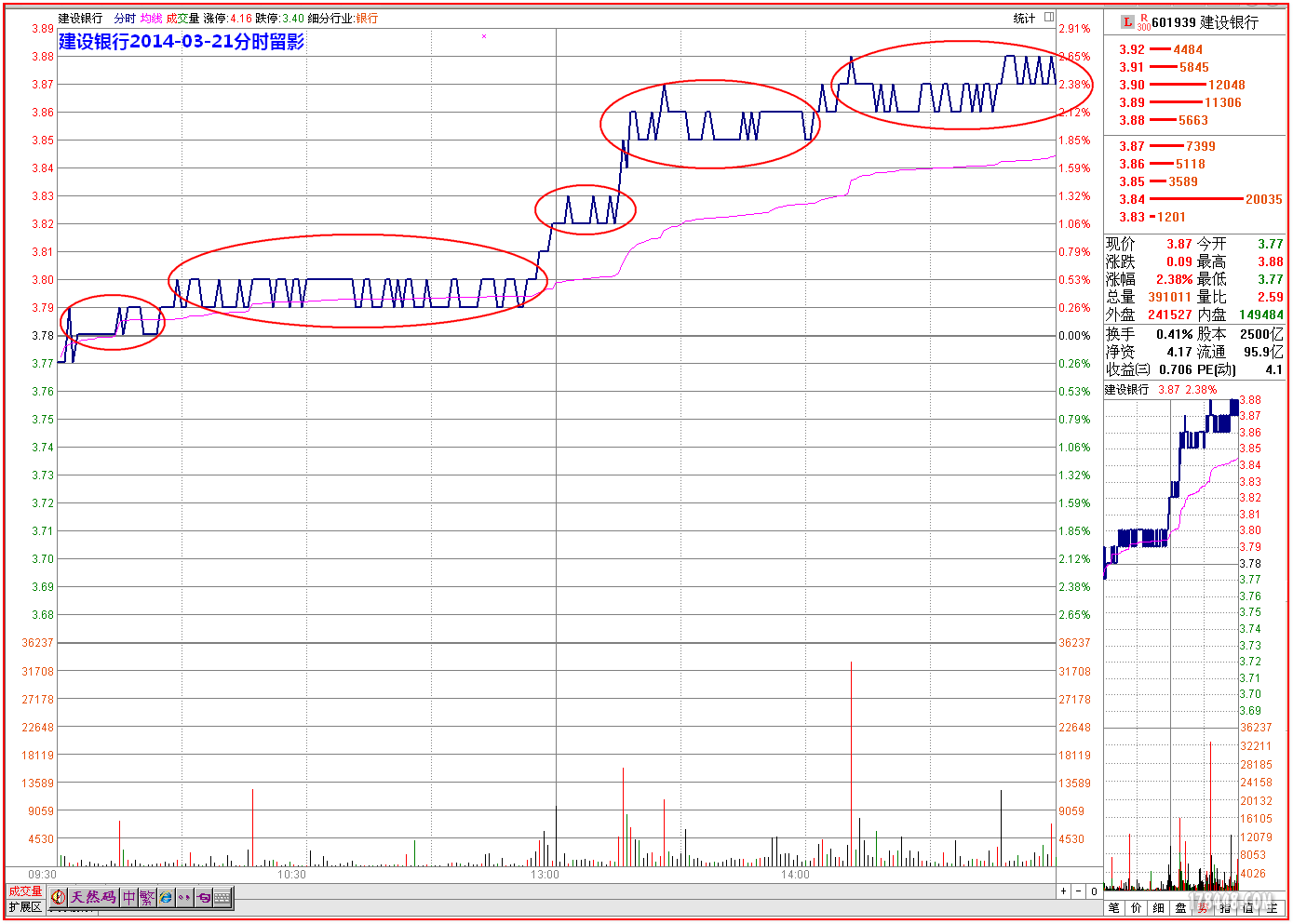This screenshot has height=924, width=1293.
Task: Click sell order row at price 3.92
Action: click(1194, 49)
